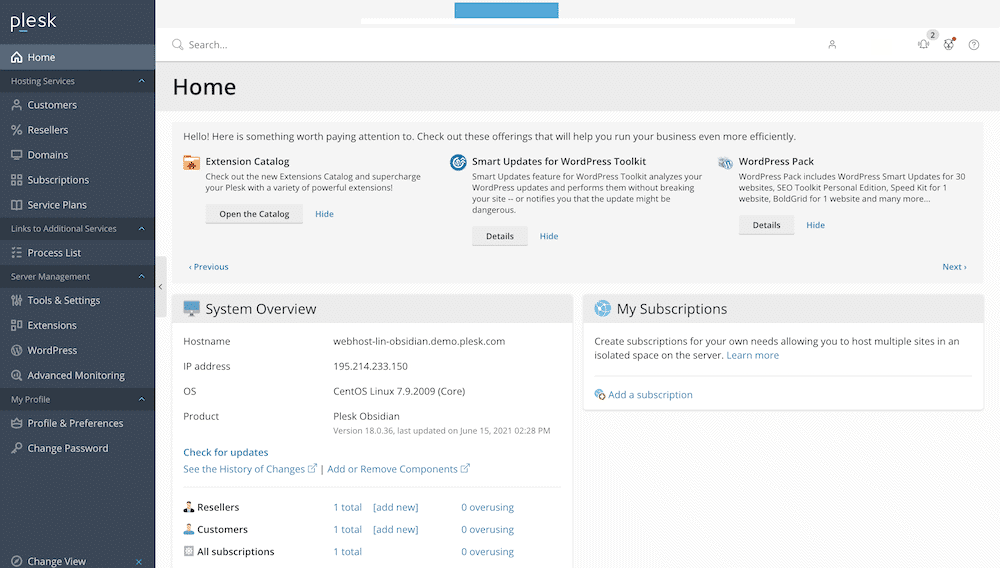This screenshot has height=568, width=1000.
Task: Click the Add a subscription icon
Action: [x=599, y=395]
